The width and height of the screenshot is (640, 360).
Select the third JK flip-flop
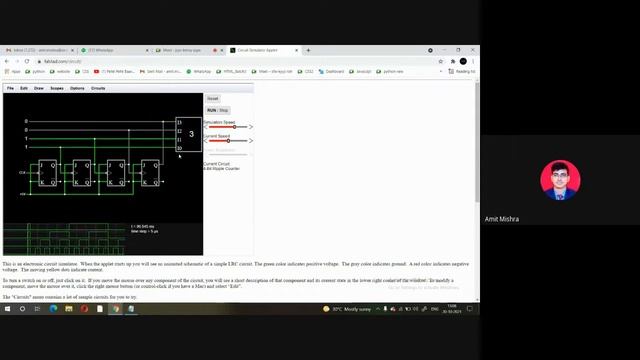(x=116, y=173)
